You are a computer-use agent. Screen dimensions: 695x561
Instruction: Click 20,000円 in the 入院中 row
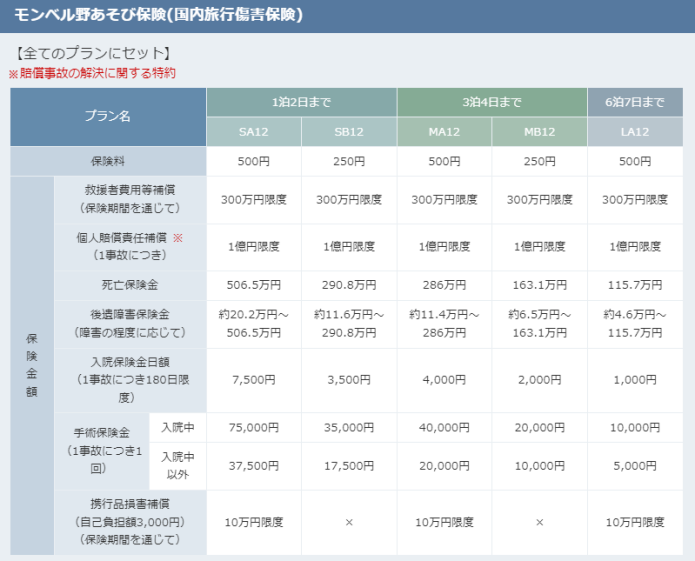[x=539, y=428]
